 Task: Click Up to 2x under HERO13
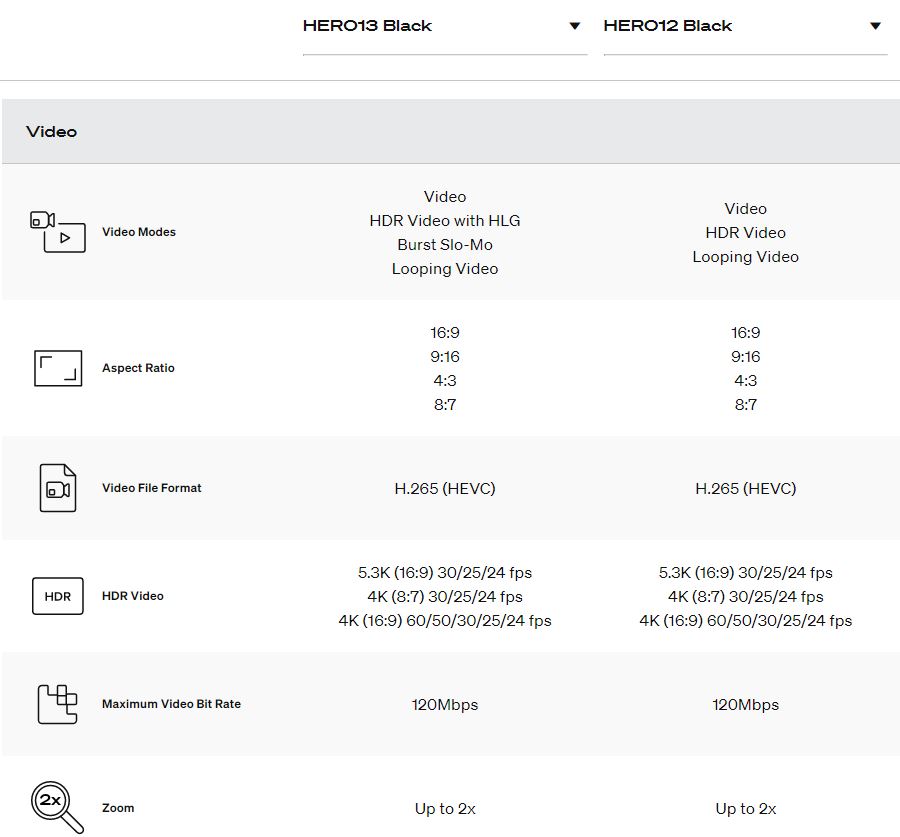pos(445,808)
